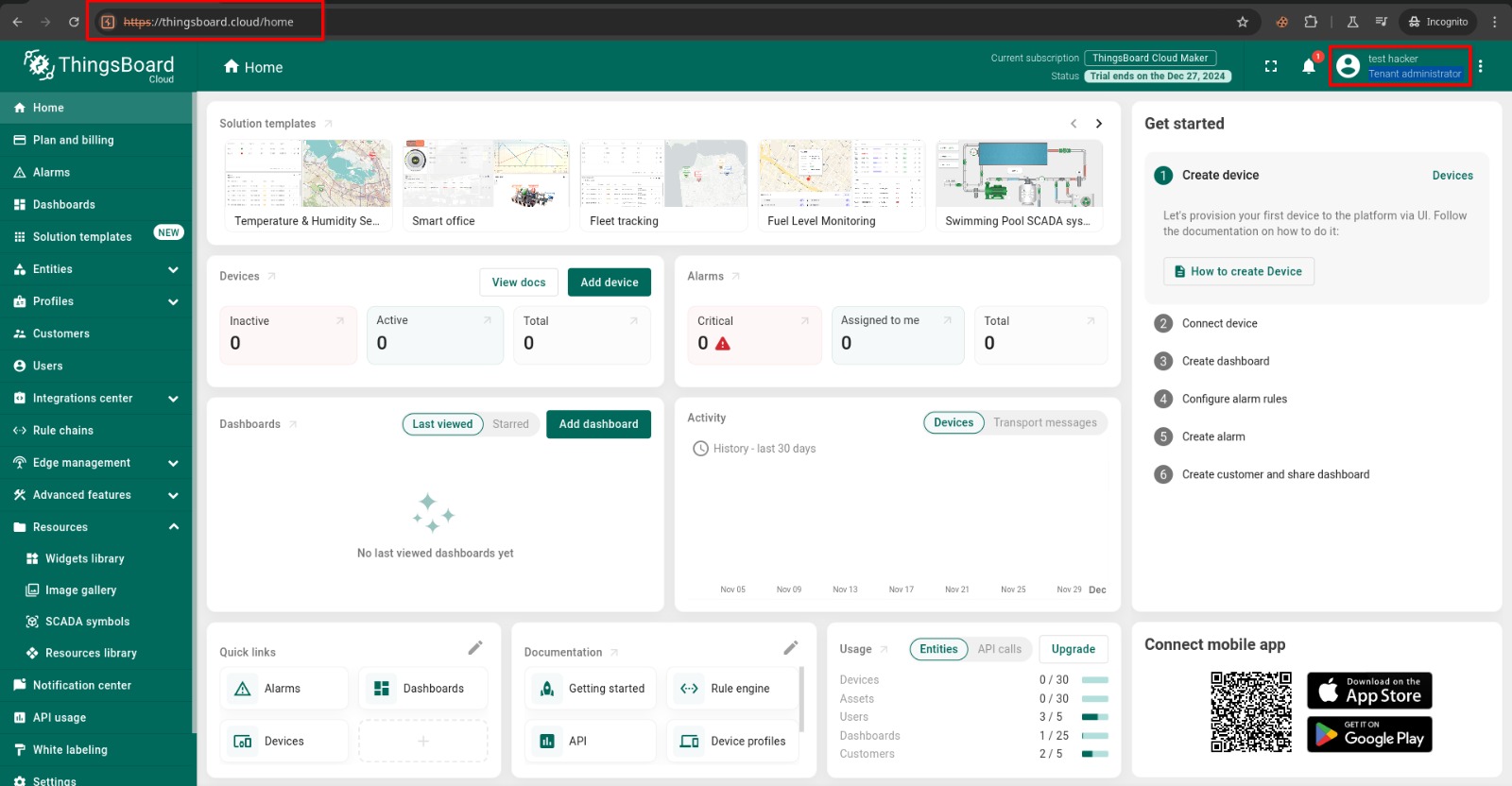Open Rule engine documentation link
The height and width of the screenshot is (786, 1512).
point(732,689)
